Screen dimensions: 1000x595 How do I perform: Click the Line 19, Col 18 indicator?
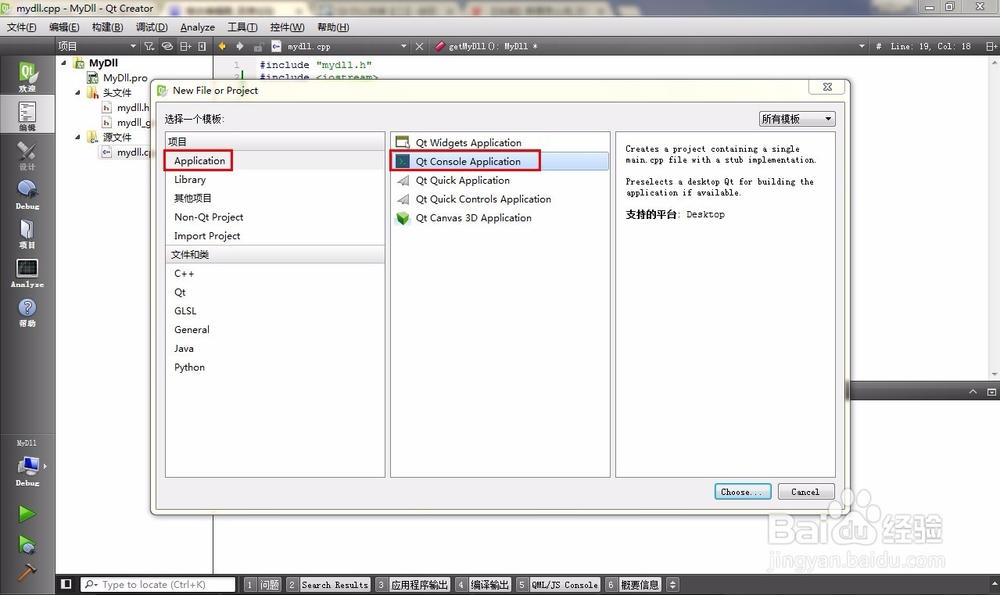(930, 46)
